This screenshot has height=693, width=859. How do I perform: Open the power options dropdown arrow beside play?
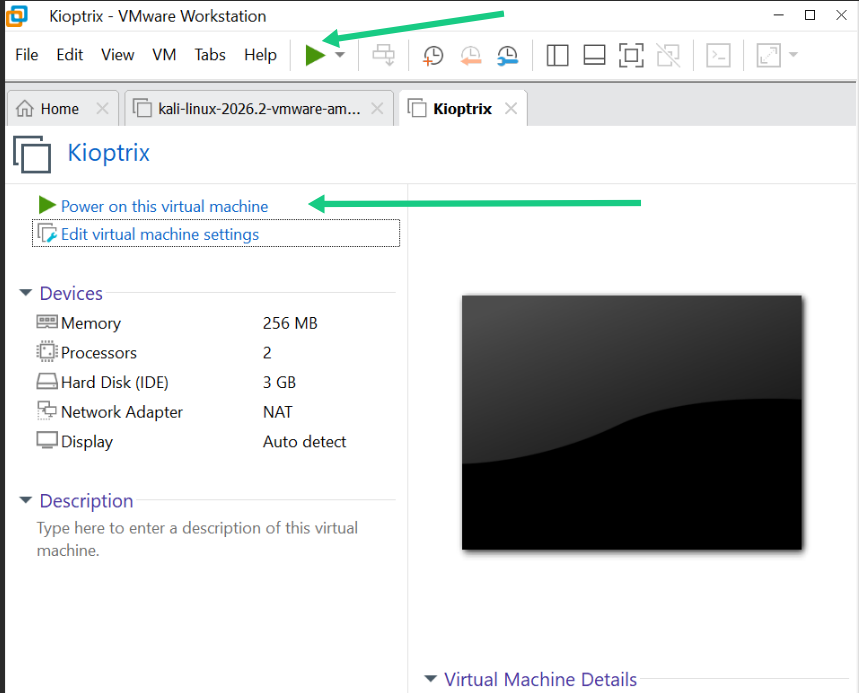340,55
